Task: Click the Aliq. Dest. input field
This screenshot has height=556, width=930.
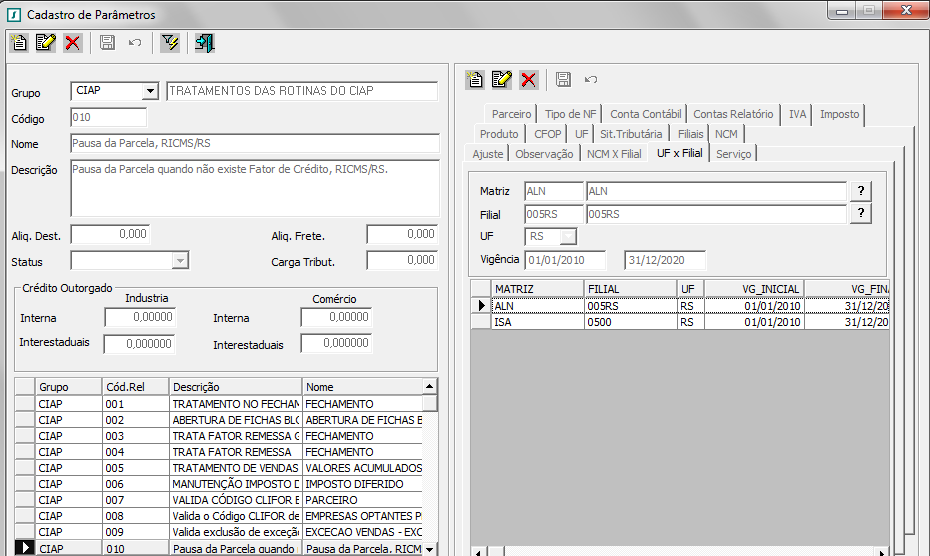Action: [x=110, y=234]
